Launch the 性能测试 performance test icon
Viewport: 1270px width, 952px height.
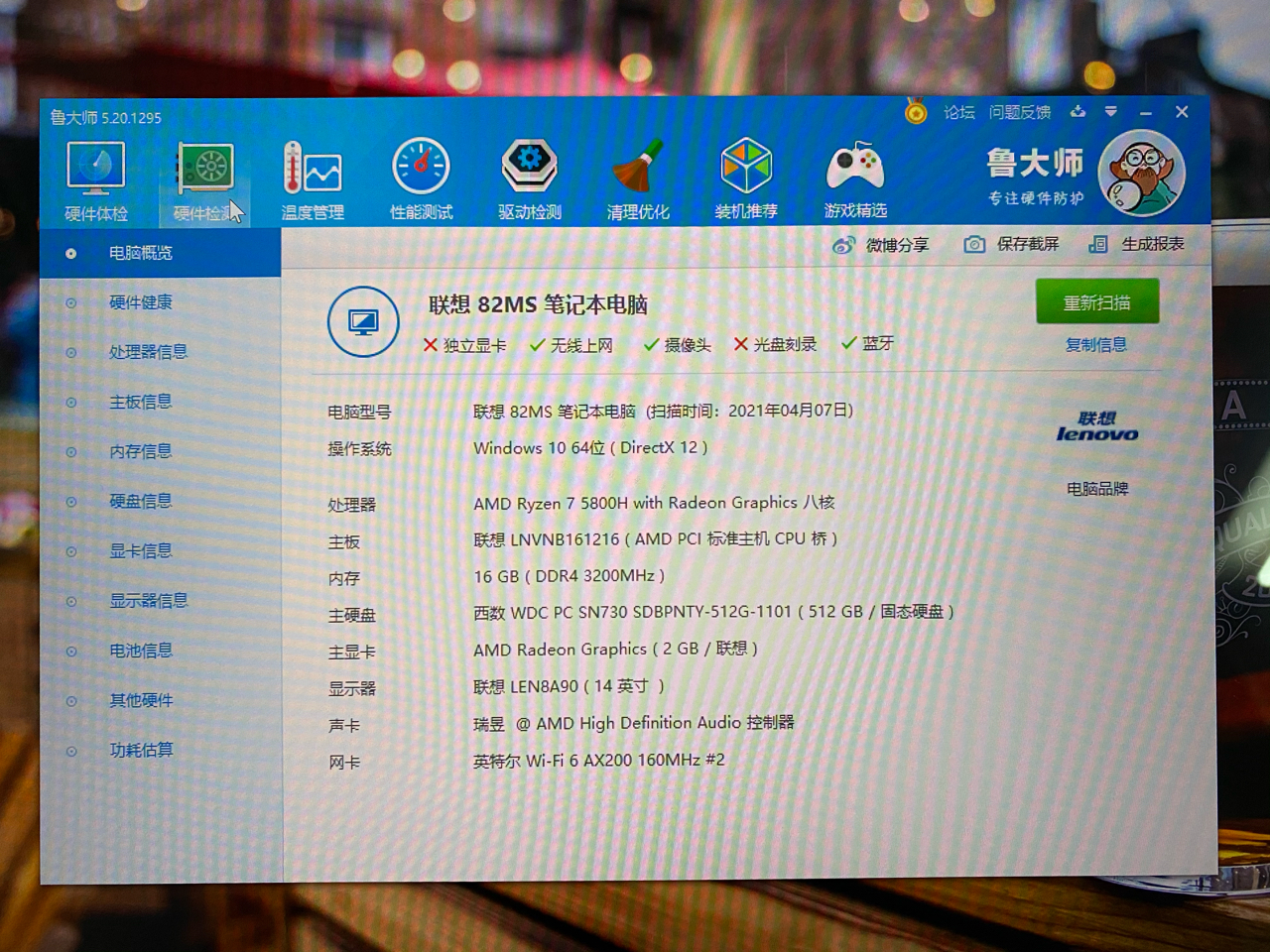(421, 179)
